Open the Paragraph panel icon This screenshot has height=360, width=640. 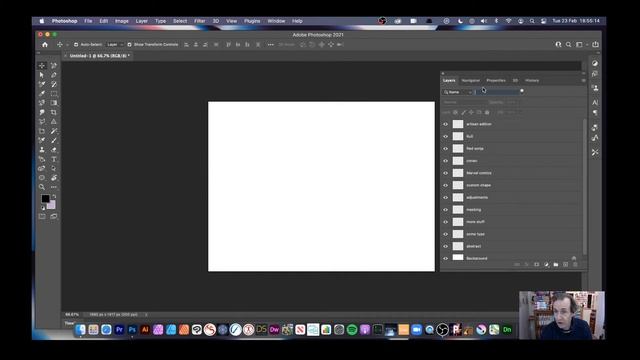595,112
